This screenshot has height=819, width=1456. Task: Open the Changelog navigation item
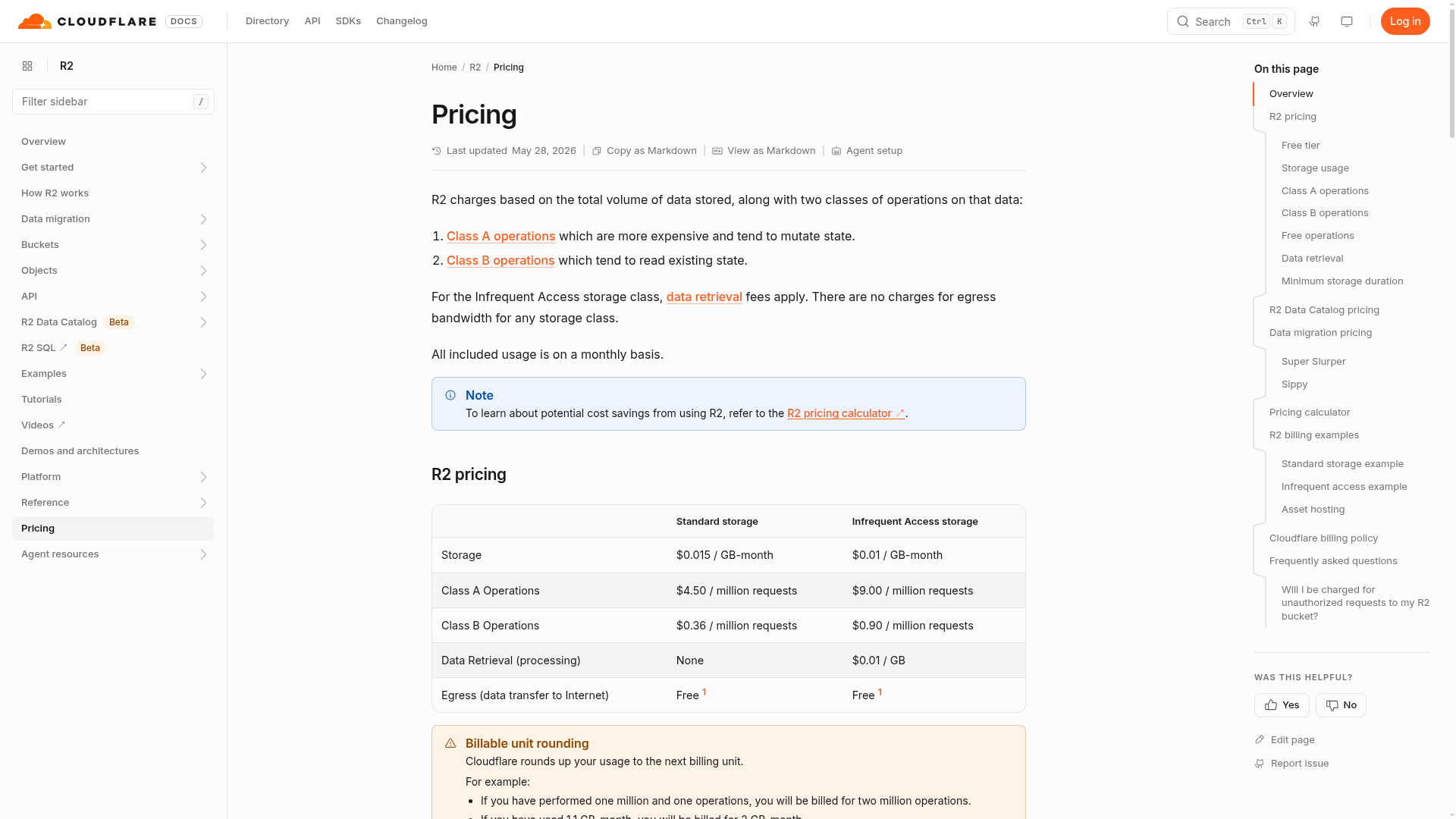[x=402, y=21]
